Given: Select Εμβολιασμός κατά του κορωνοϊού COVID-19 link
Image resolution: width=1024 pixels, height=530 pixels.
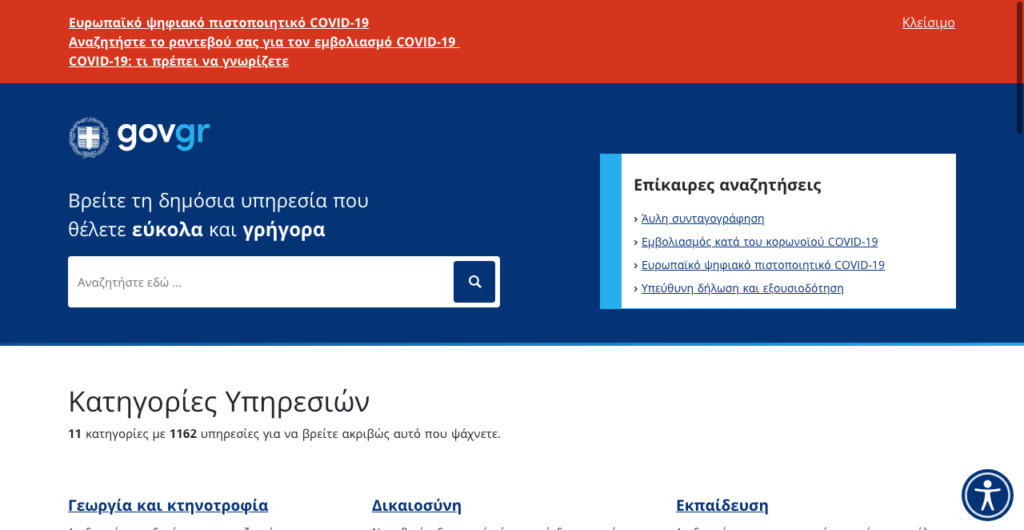Looking at the screenshot, I should click(759, 241).
